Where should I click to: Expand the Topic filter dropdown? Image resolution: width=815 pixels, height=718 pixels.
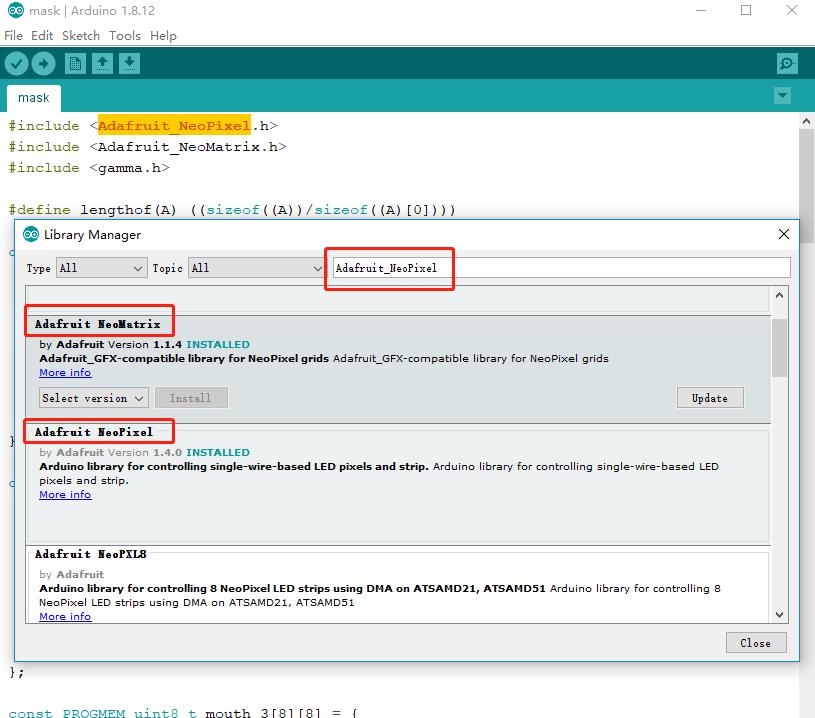click(256, 268)
